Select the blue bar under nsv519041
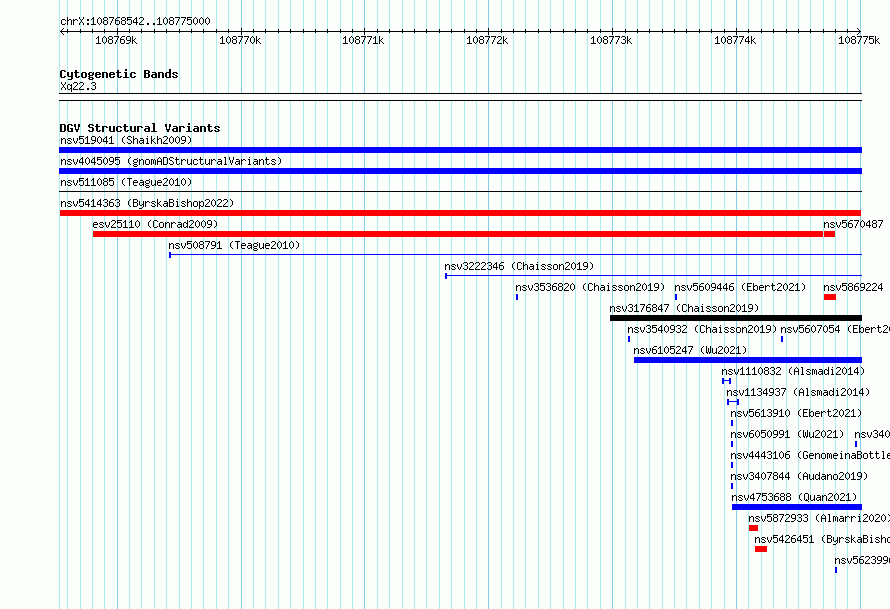This screenshot has height=609, width=890. (460, 150)
